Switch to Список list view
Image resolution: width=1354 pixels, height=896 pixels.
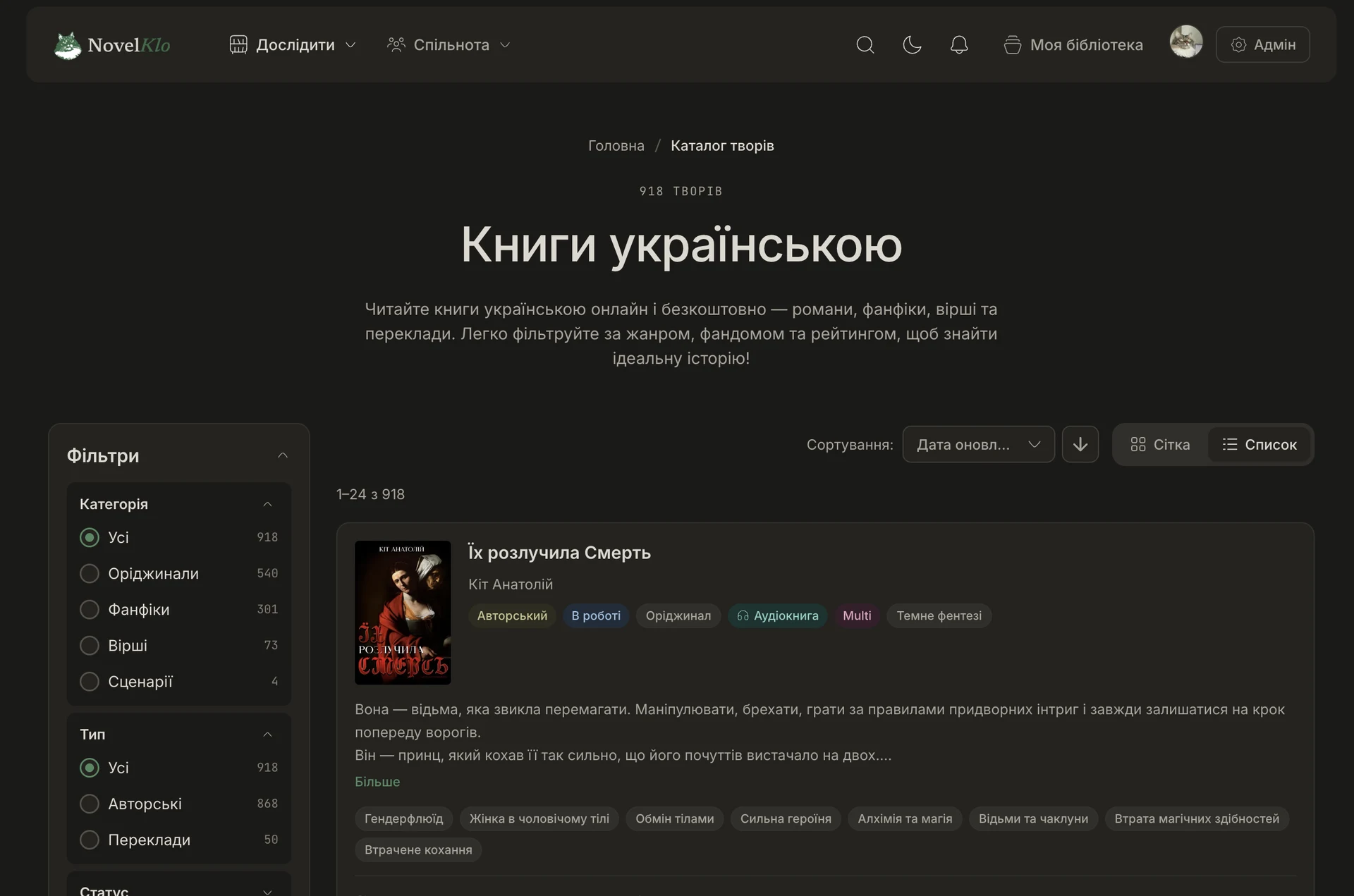[1260, 444]
